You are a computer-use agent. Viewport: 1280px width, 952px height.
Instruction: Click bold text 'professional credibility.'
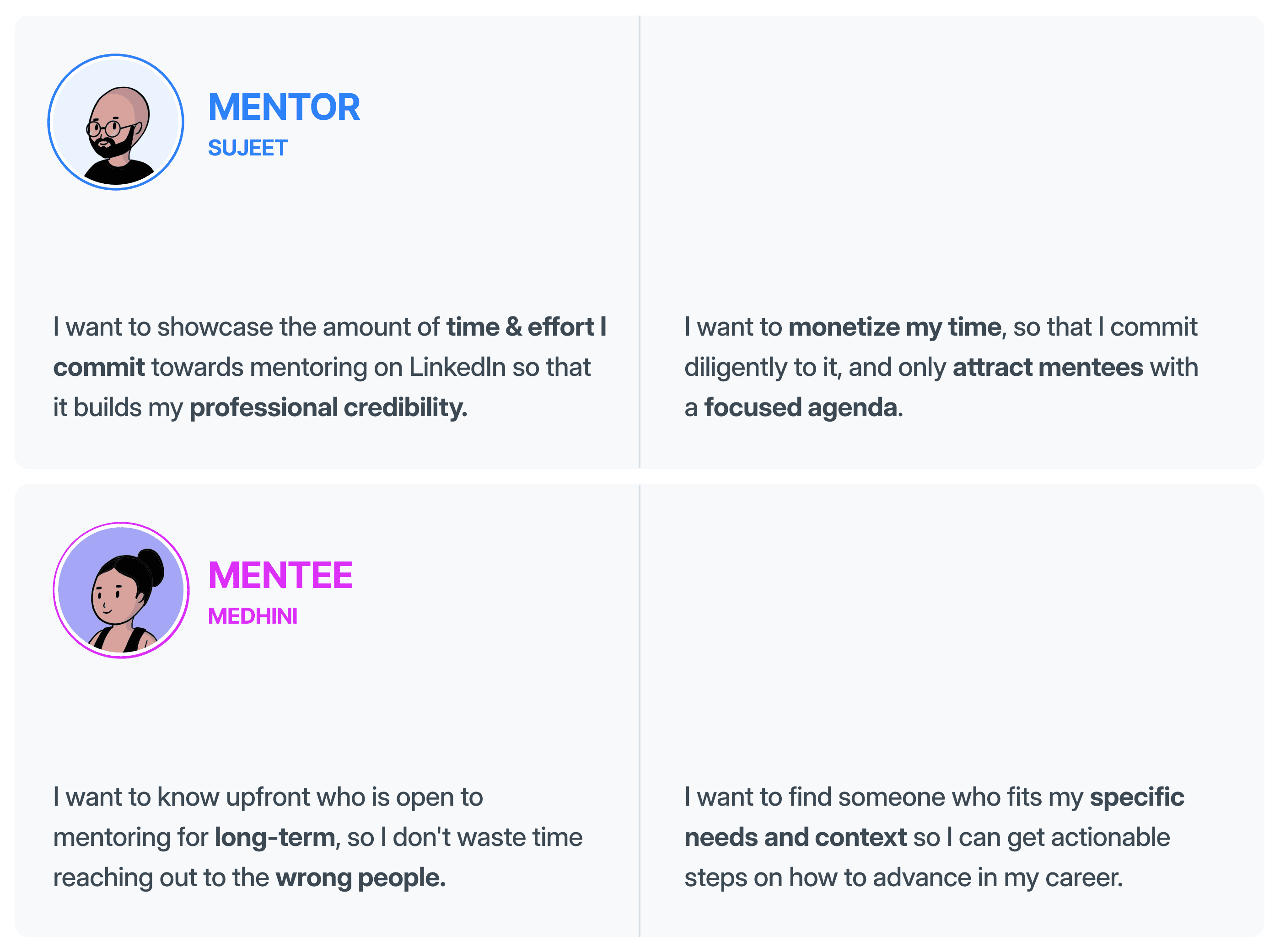tap(328, 407)
